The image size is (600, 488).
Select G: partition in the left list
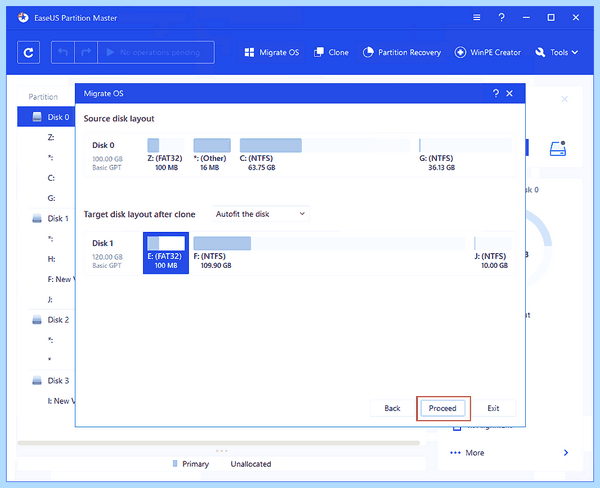(51, 198)
